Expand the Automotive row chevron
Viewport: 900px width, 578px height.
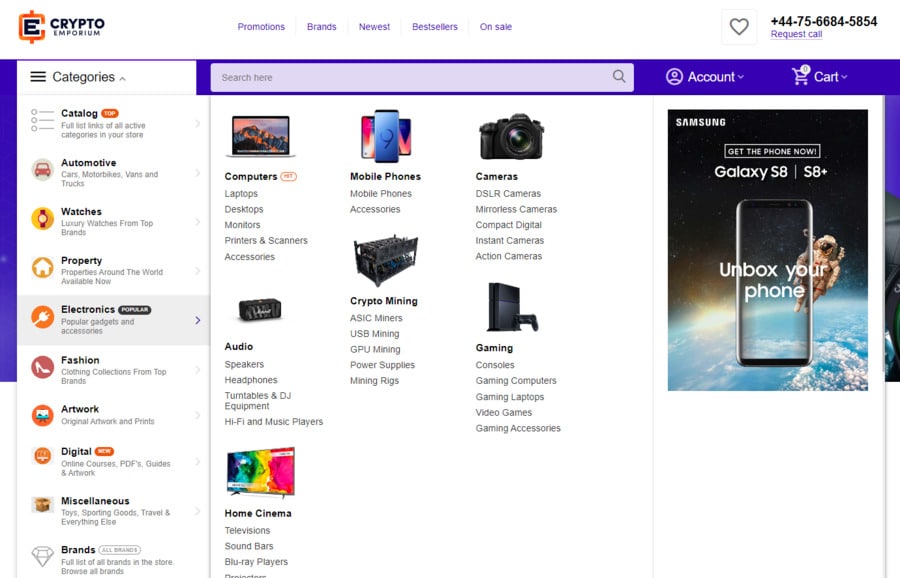coord(197,173)
